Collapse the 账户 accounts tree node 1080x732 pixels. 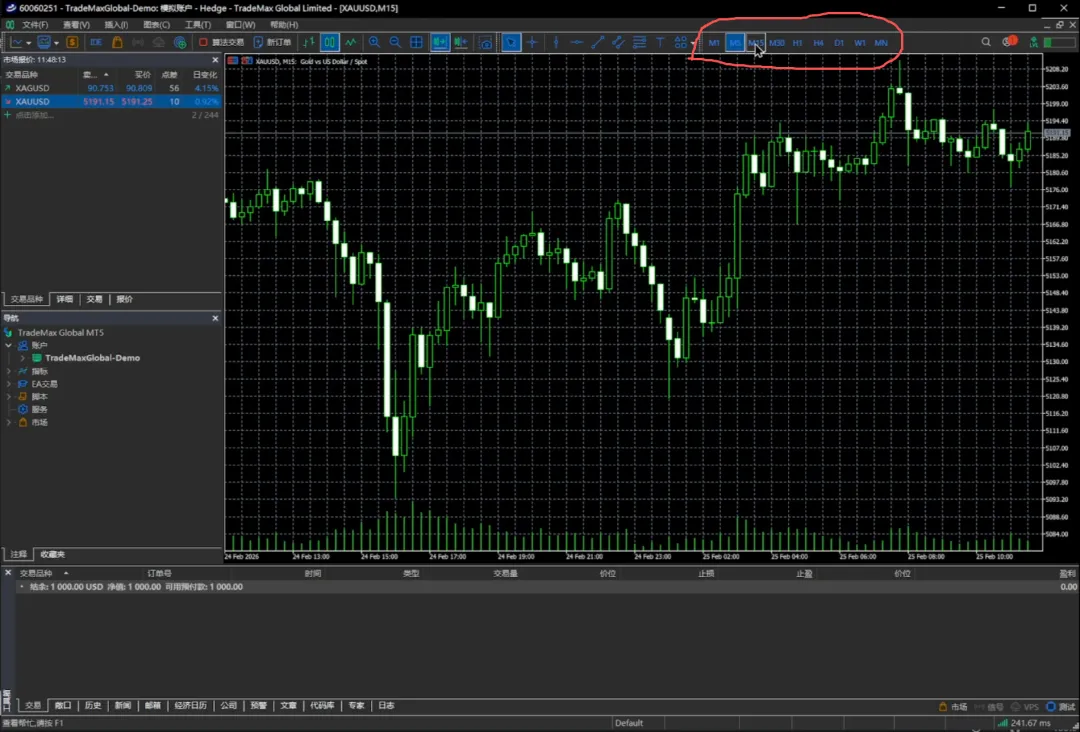[9, 345]
